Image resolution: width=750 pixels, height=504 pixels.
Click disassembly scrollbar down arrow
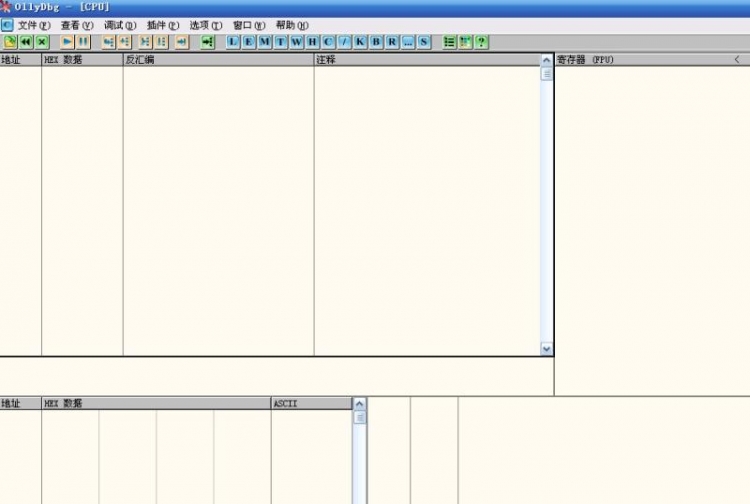point(547,349)
